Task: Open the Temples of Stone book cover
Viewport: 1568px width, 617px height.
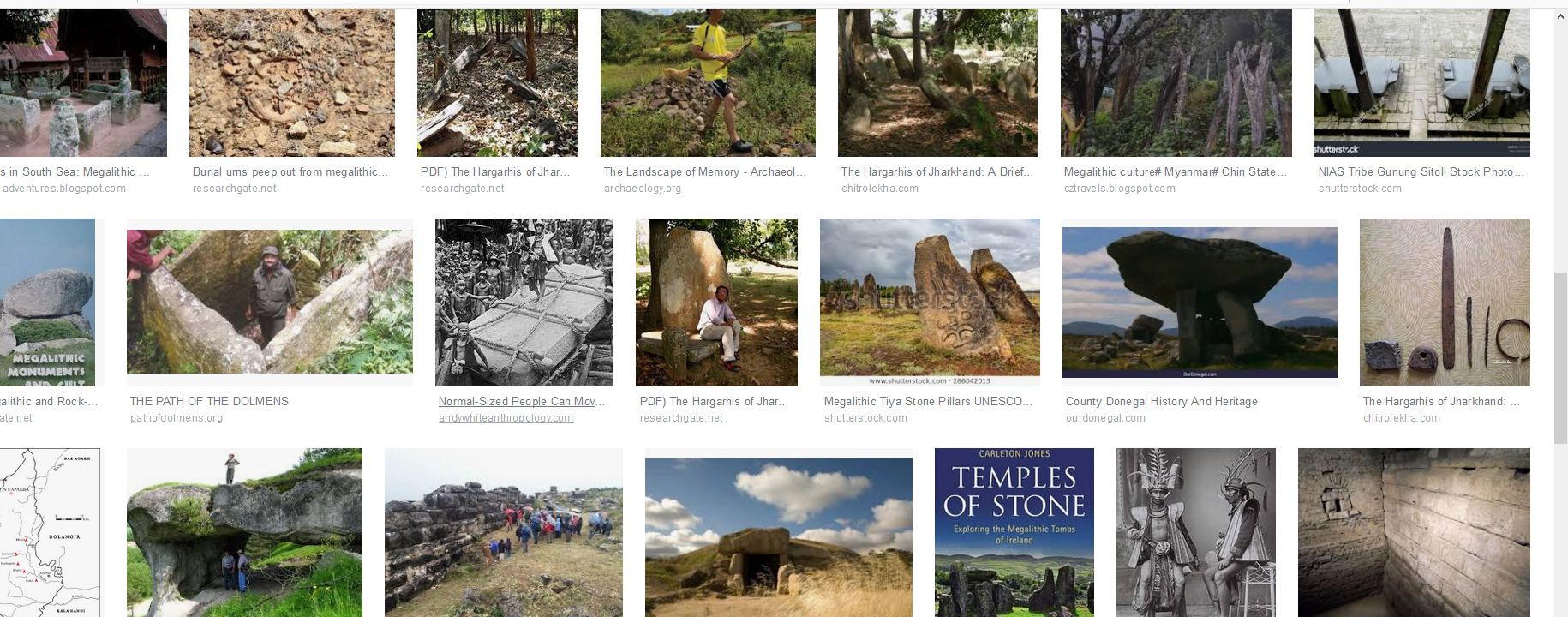Action: (1014, 532)
